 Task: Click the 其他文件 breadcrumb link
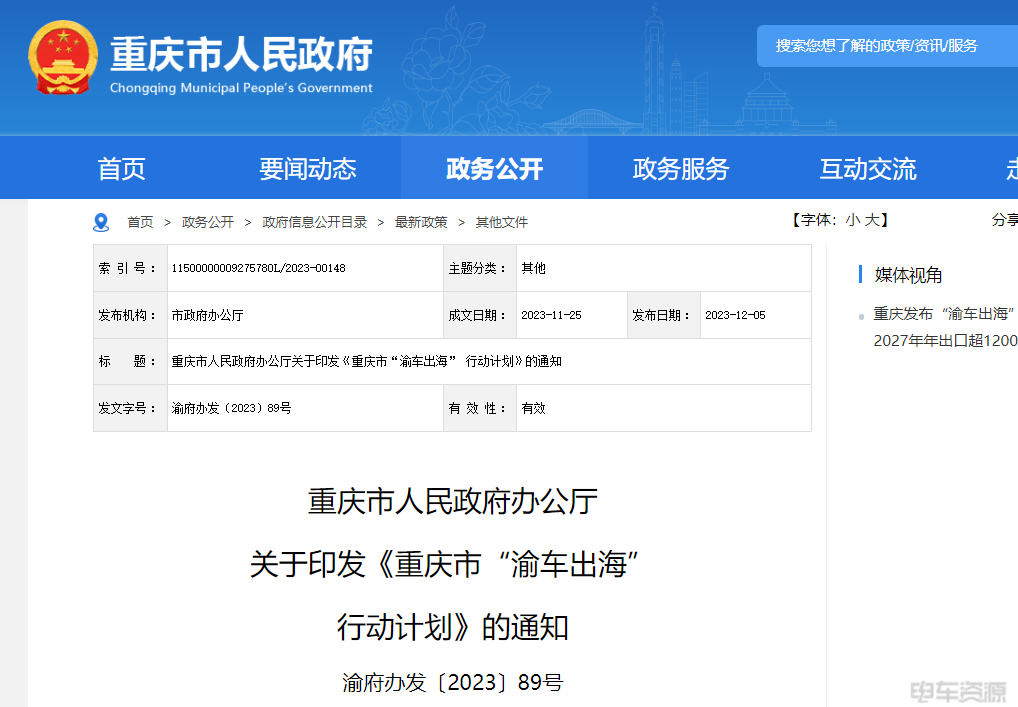pyautogui.click(x=502, y=222)
